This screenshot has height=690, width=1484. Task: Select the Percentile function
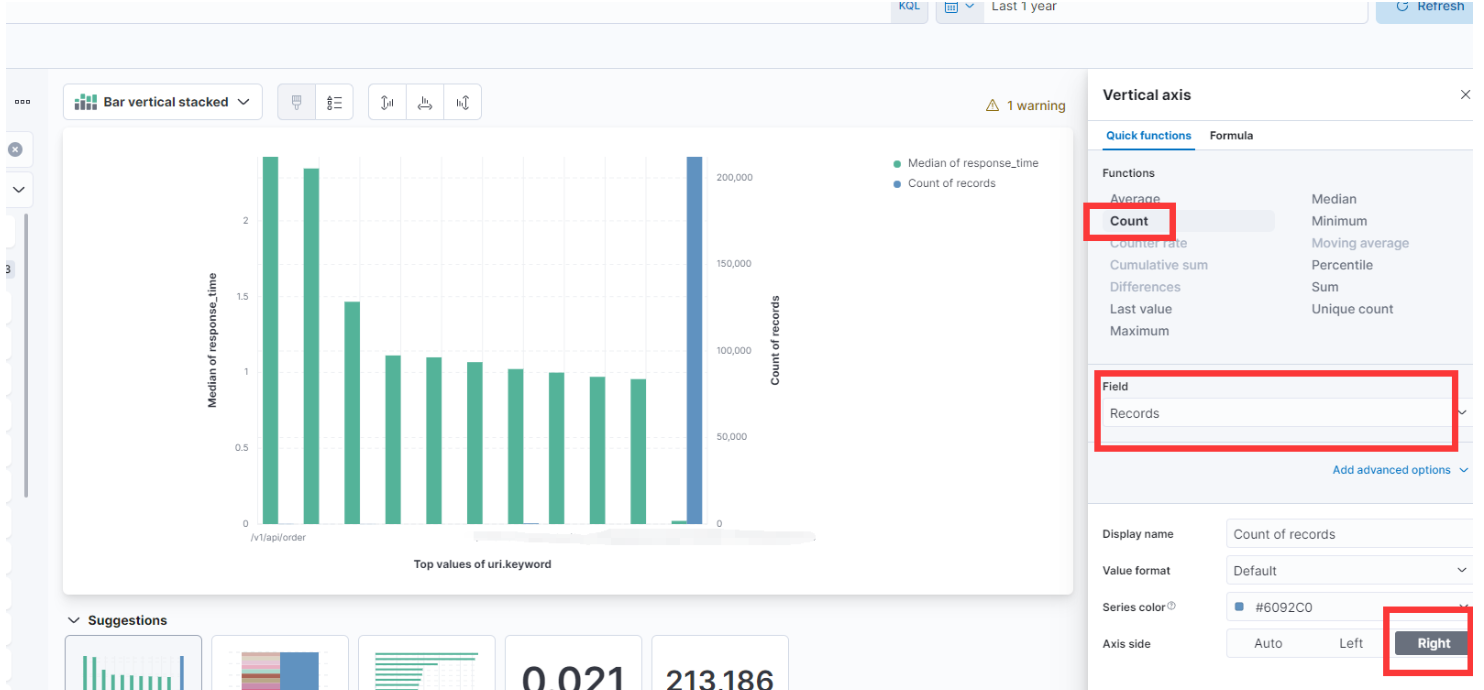pyautogui.click(x=1342, y=265)
